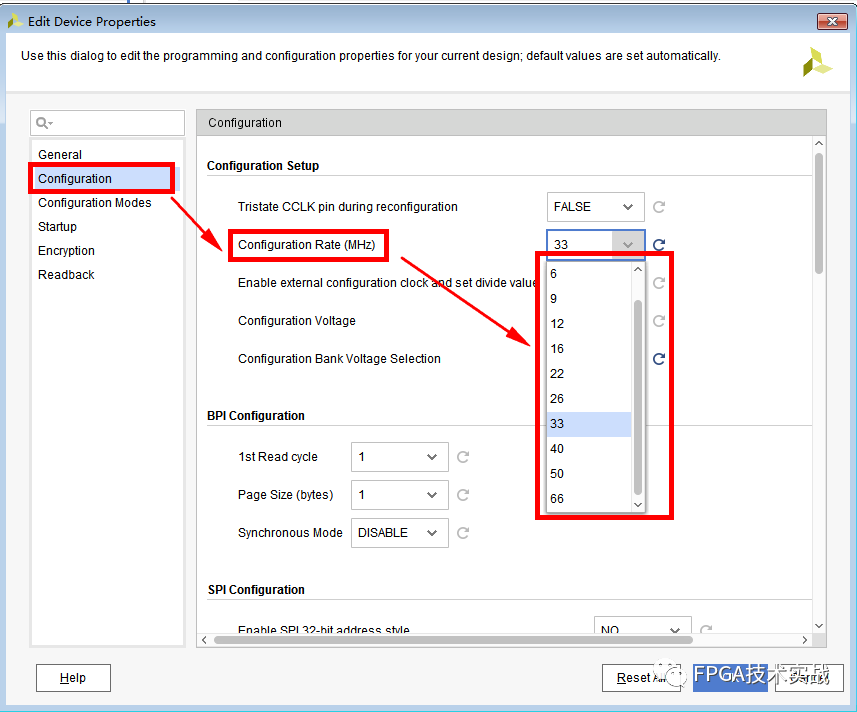Reset Page Size bytes value icon
The width and height of the screenshot is (857, 712).
(463, 495)
